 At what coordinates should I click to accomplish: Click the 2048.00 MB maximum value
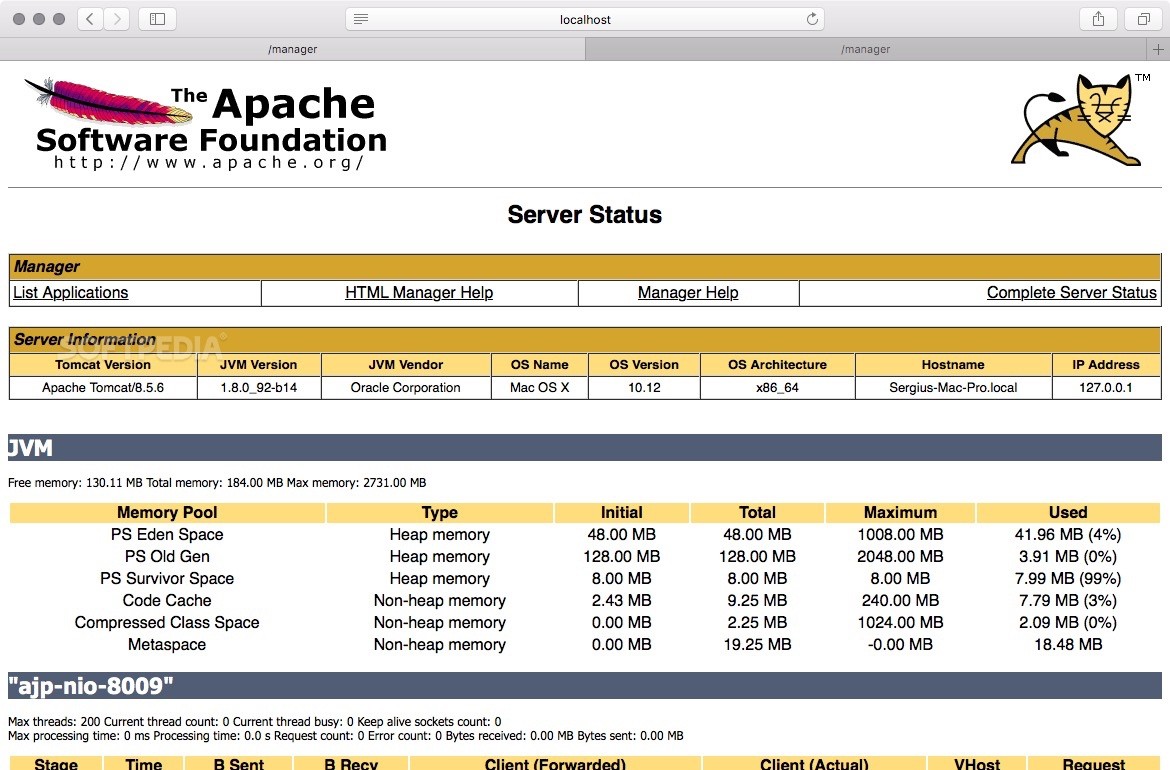tap(900, 557)
